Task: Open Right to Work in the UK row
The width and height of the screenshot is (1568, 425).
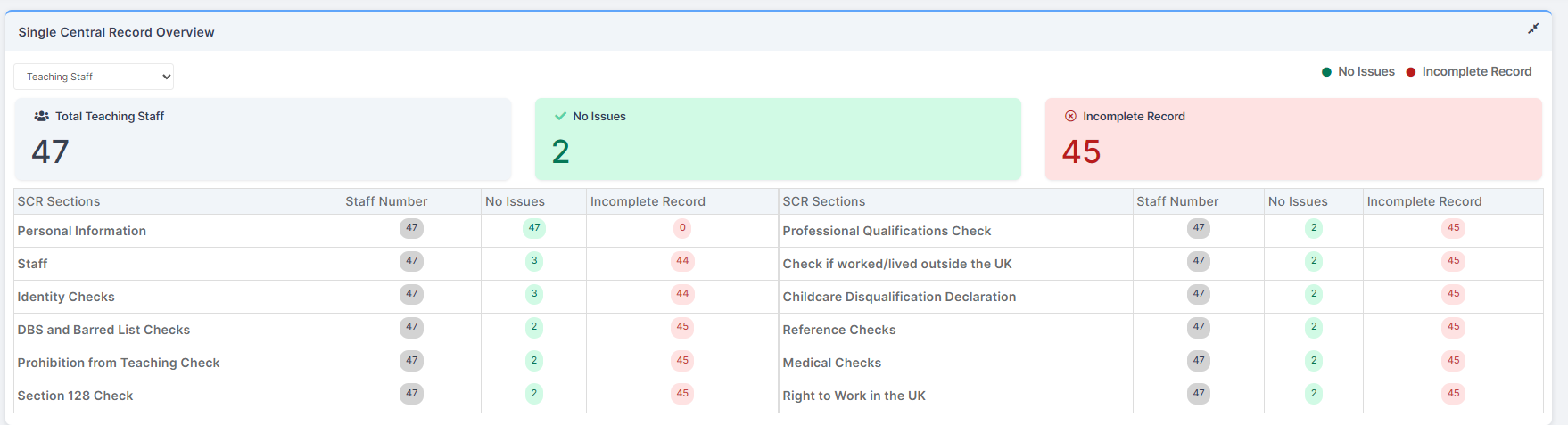Action: [1160, 396]
